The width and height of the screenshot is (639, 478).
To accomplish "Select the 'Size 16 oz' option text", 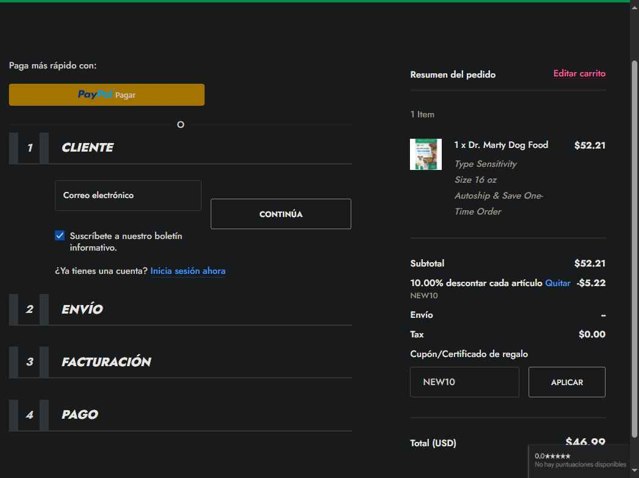I will tap(475, 180).
